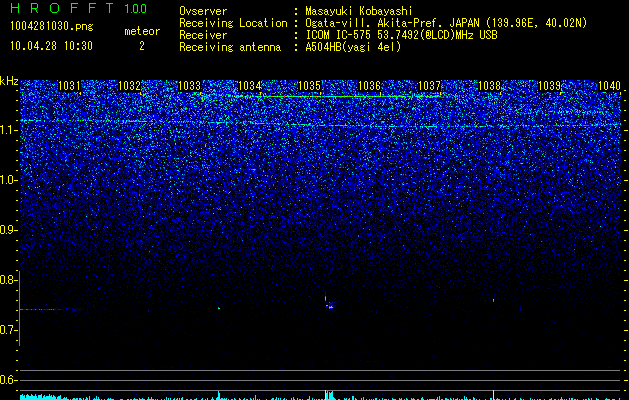Click the Ovserver field label
629x400 pixels.
click(203, 11)
